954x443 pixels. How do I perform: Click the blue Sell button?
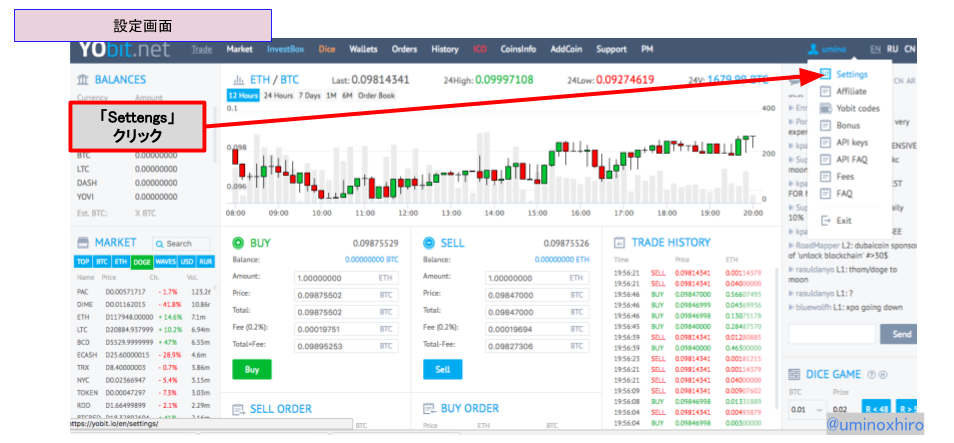click(x=442, y=369)
